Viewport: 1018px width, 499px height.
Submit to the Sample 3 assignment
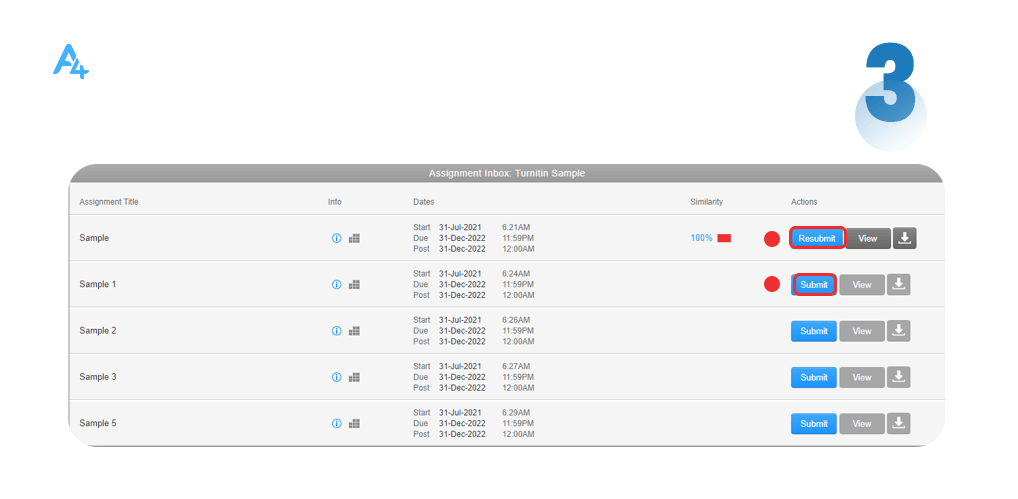pyautogui.click(x=813, y=377)
